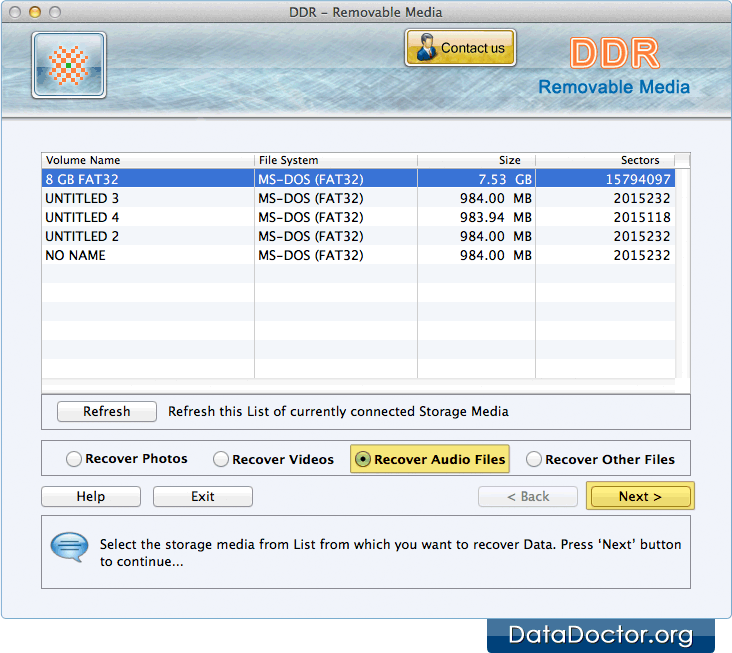Image resolution: width=732 pixels, height=653 pixels.
Task: Click the DataDoctor.org banner
Action: click(x=601, y=635)
